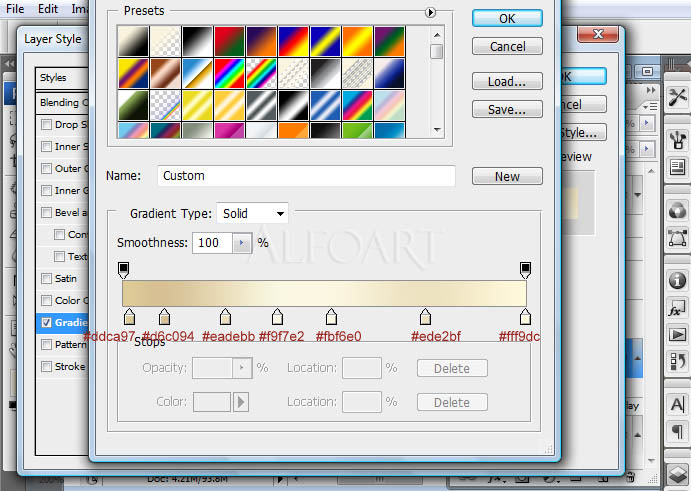Screen dimensions: 691x491
Task: Open the Gradient Type dropdown
Action: click(x=253, y=213)
